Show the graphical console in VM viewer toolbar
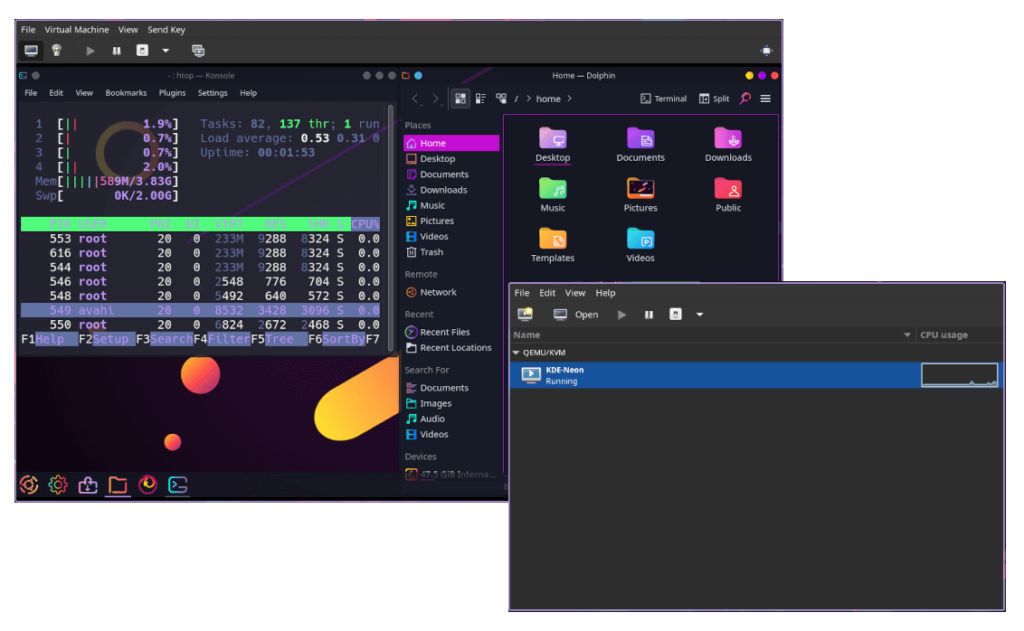Viewport: 1024px width, 631px height. point(31,50)
